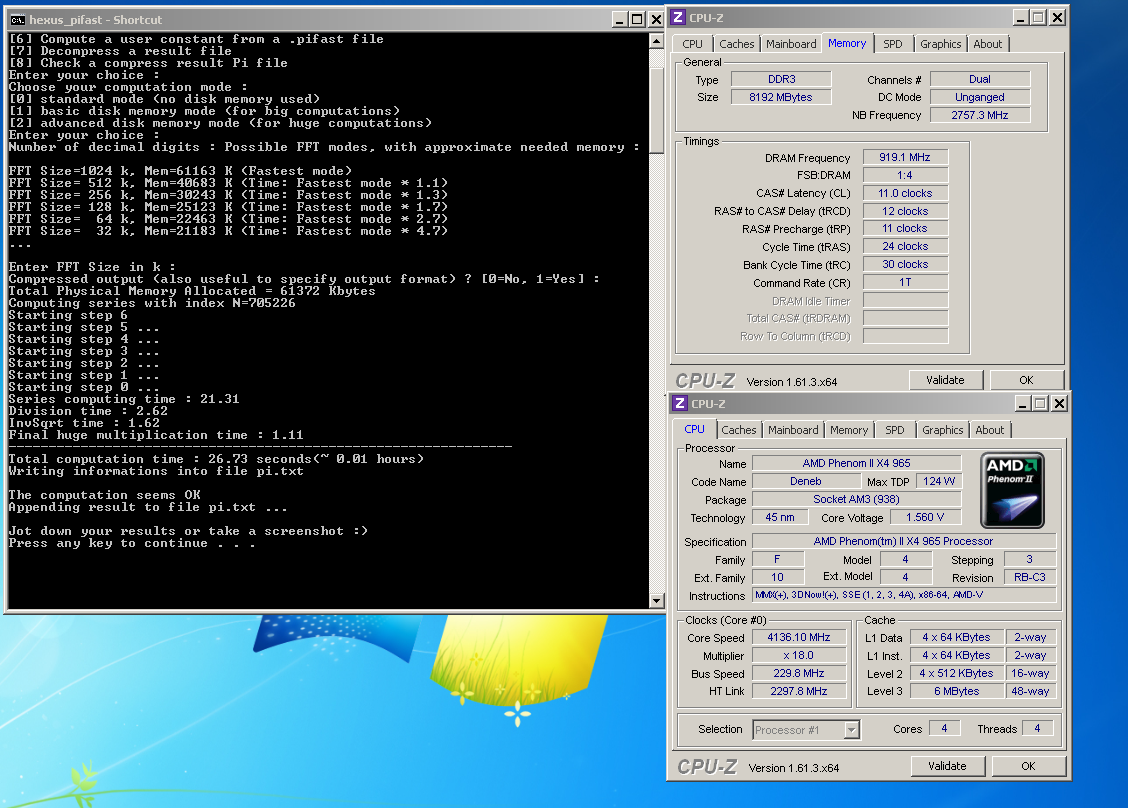
Task: Open Graphics tab in lower CPU-Z window
Action: point(942,430)
